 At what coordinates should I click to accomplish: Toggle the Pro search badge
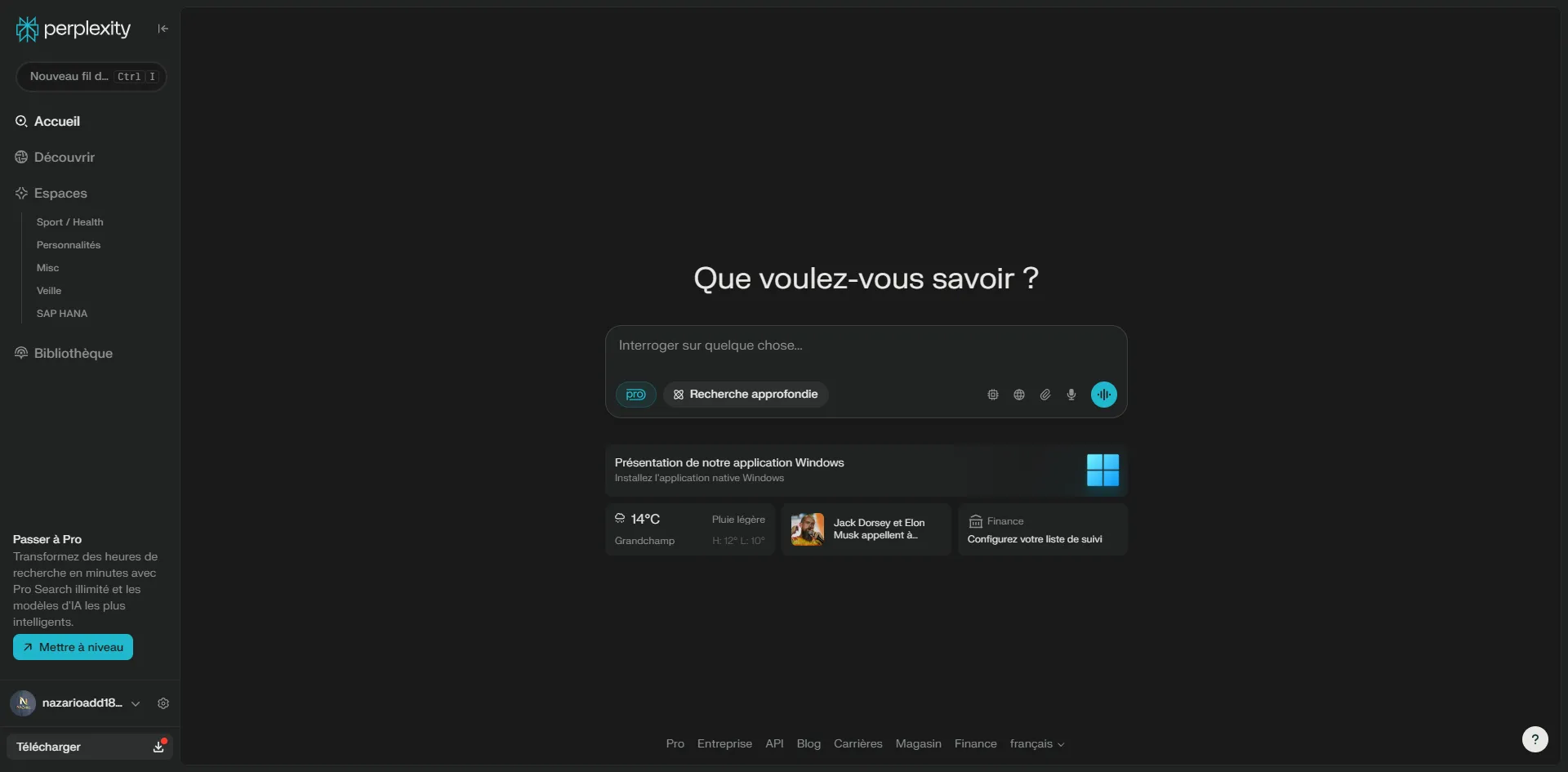point(635,395)
